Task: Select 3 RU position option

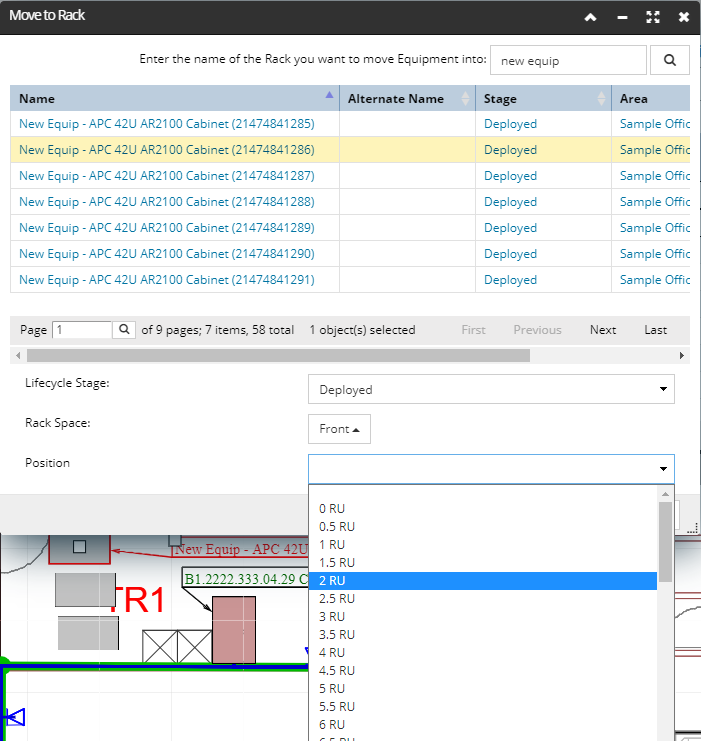Action: point(483,617)
